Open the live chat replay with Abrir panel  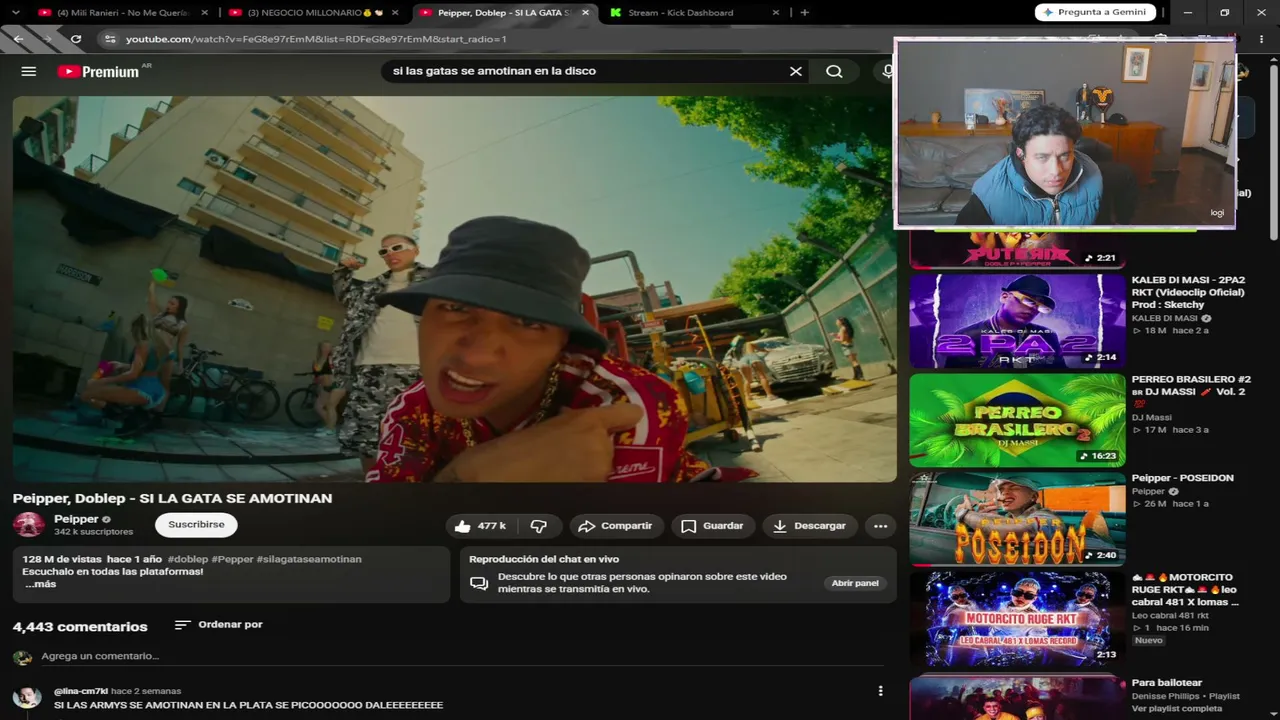coord(855,583)
